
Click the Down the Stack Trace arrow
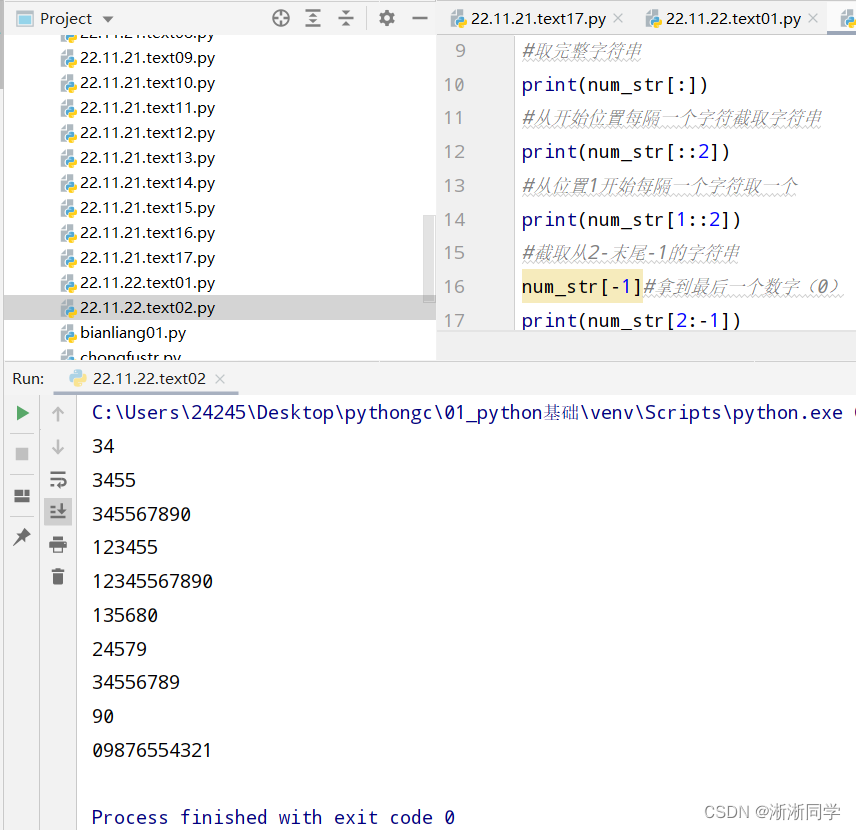[x=58, y=448]
